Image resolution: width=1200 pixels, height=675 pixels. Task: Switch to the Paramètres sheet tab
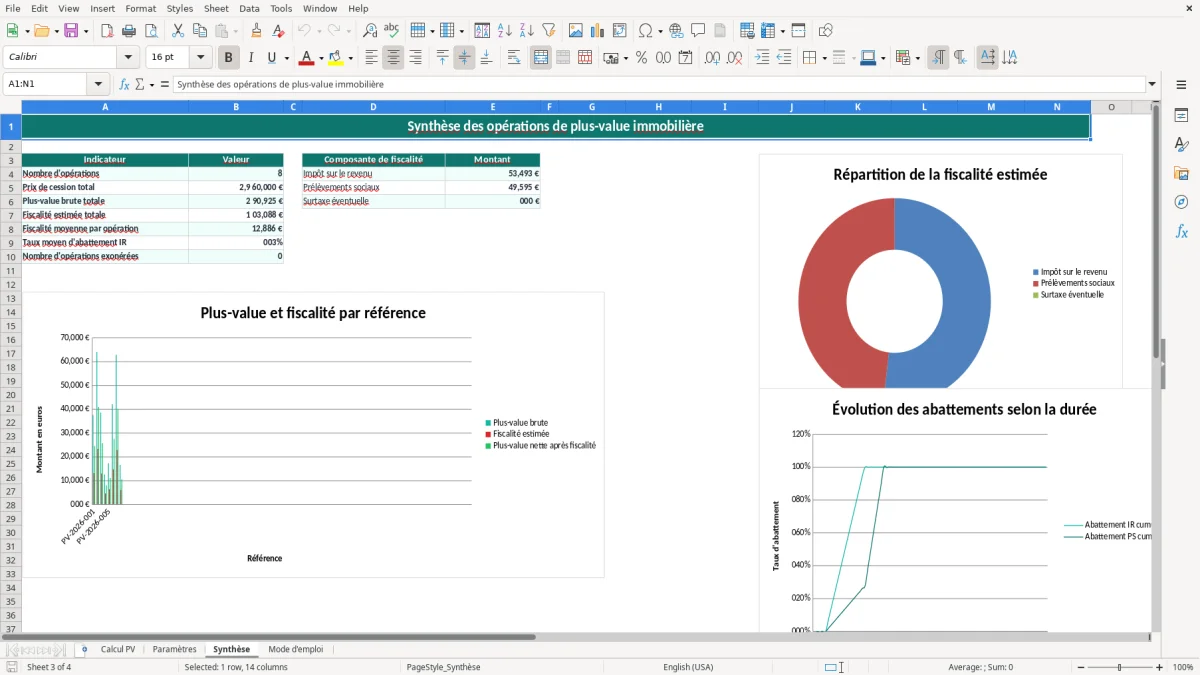tap(175, 649)
